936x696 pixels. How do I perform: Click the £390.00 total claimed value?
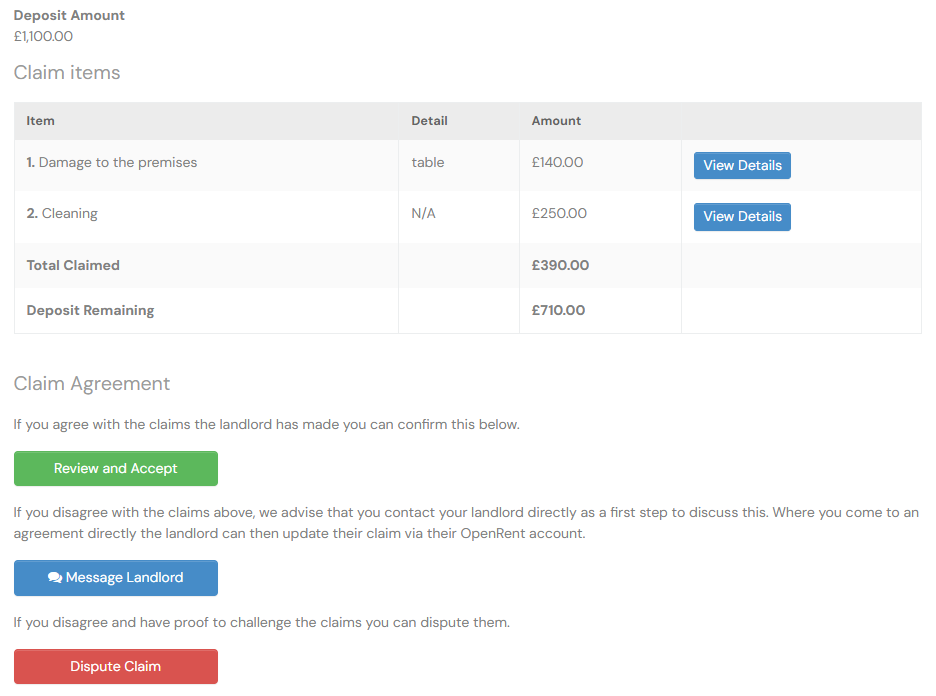(x=560, y=266)
